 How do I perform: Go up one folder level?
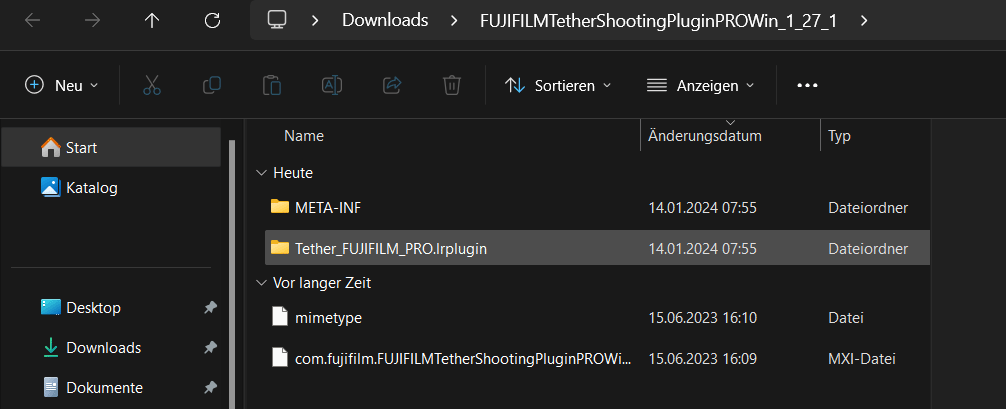[152, 20]
